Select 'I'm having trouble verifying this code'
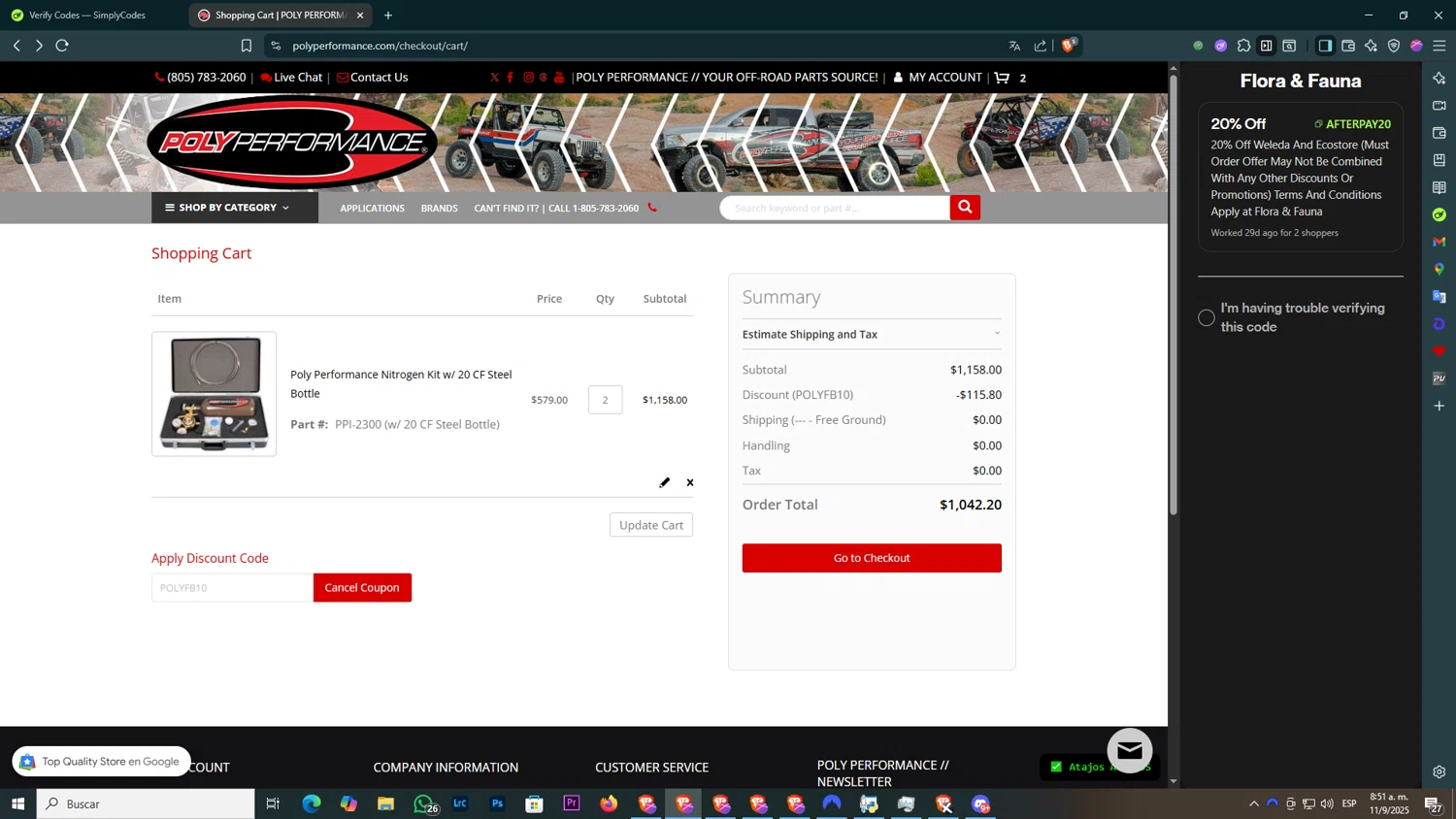Image resolution: width=1456 pixels, height=819 pixels. (1207, 317)
